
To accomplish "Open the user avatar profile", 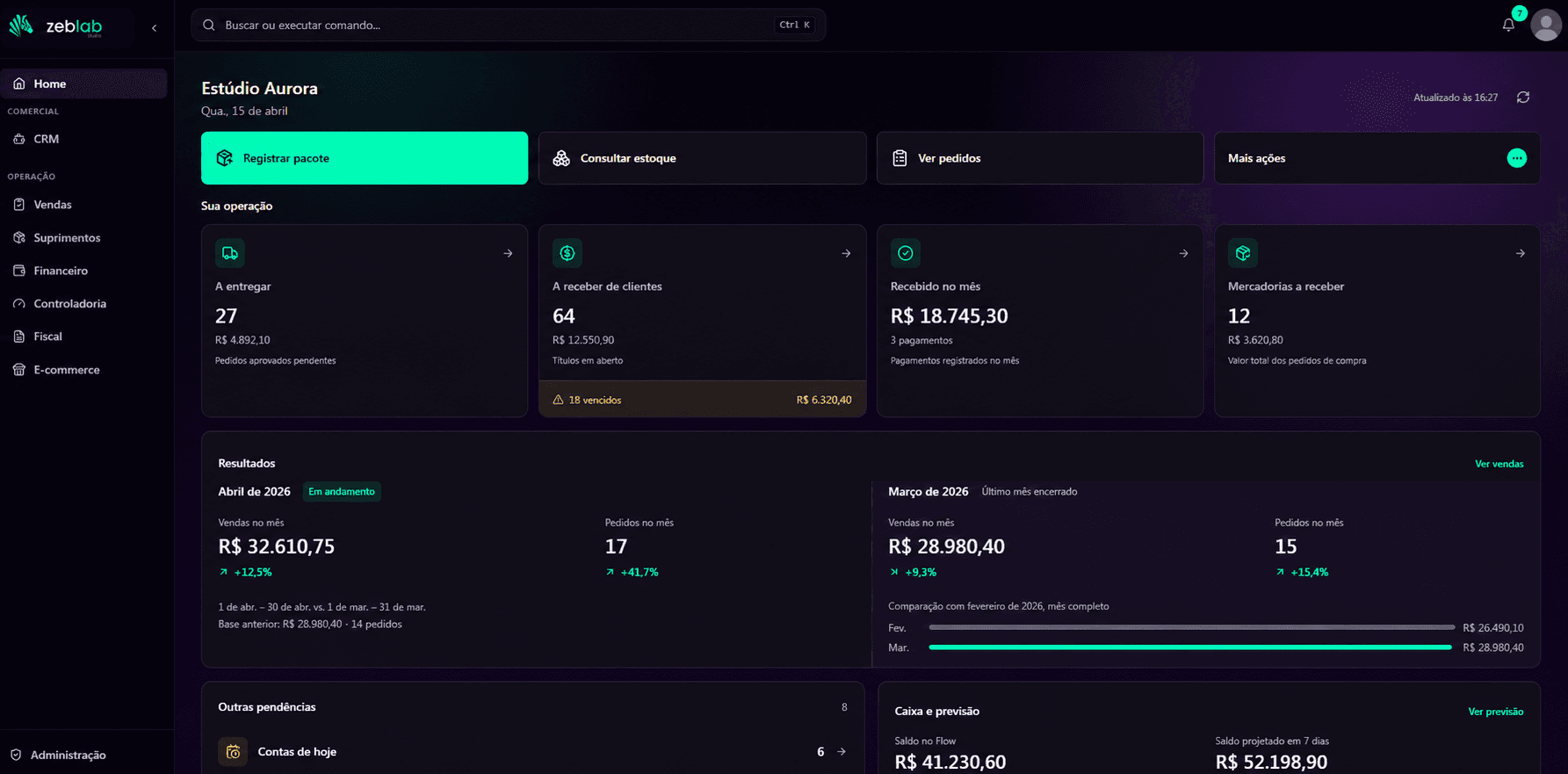I will (x=1546, y=25).
